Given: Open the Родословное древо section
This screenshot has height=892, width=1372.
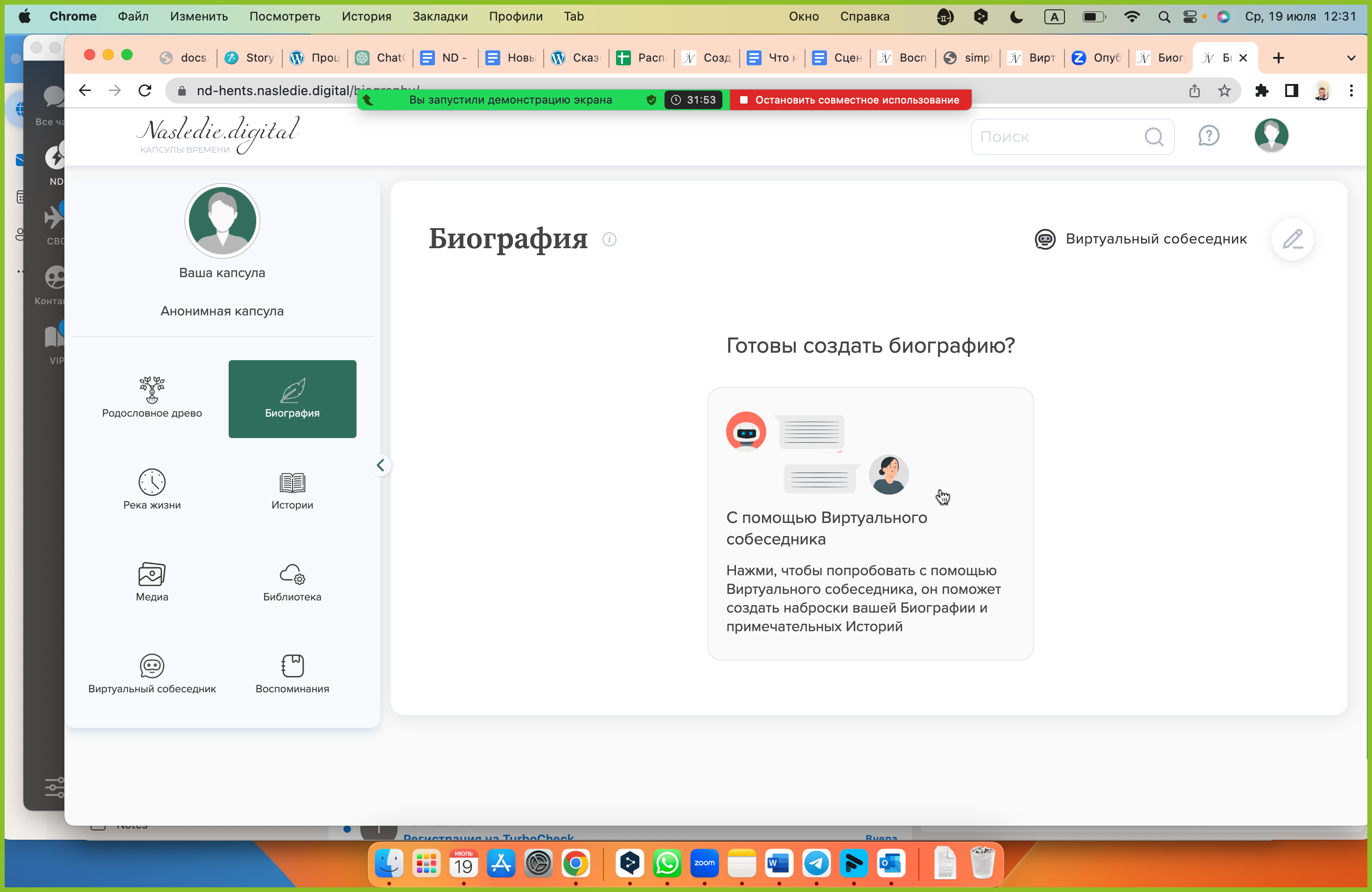Looking at the screenshot, I should 152,398.
